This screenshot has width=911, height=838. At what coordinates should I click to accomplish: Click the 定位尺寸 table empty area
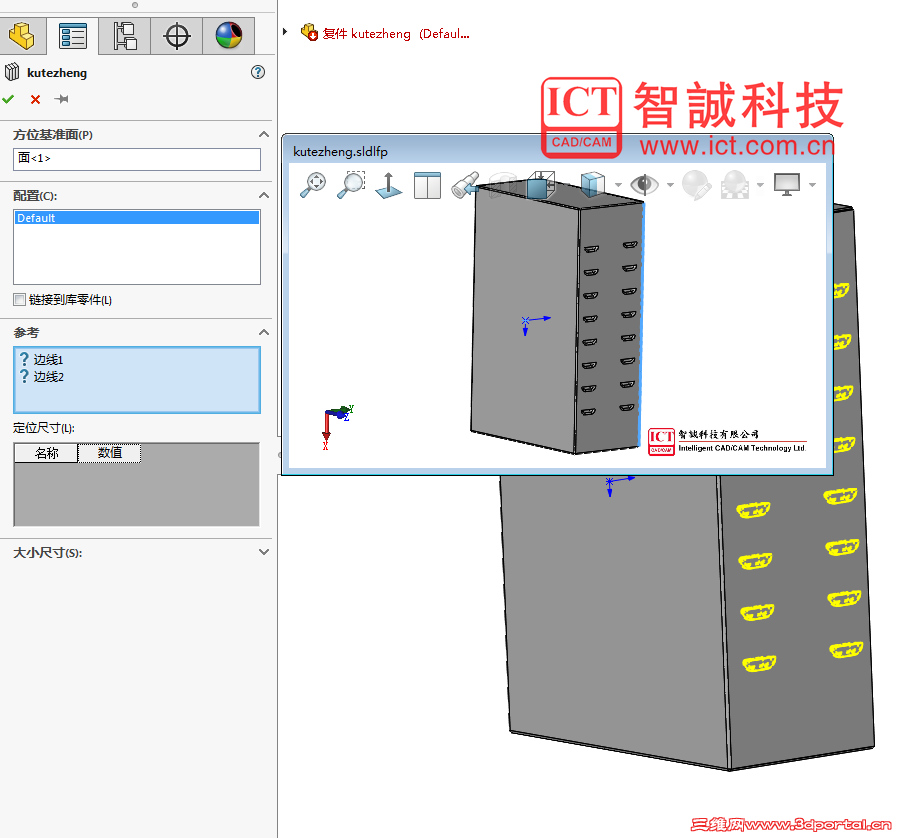137,494
